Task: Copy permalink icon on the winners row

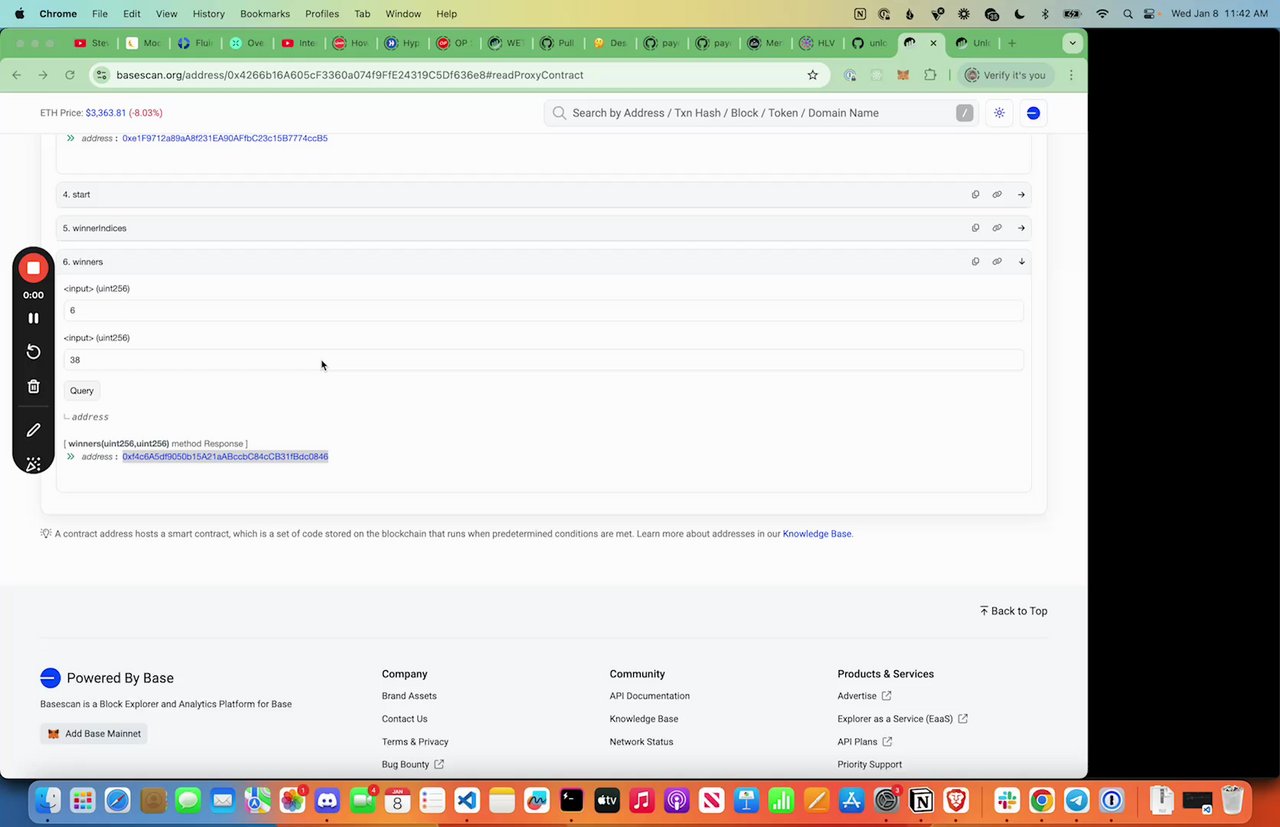Action: [997, 262]
